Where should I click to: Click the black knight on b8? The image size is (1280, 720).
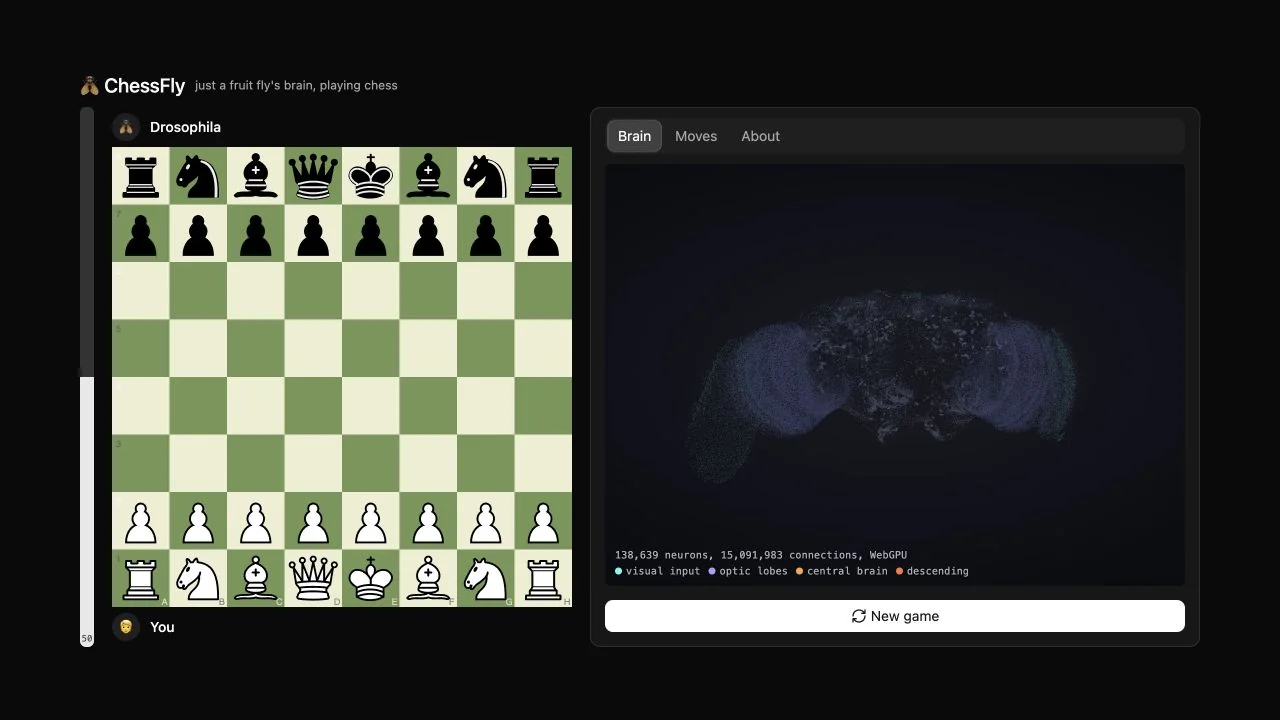click(198, 176)
